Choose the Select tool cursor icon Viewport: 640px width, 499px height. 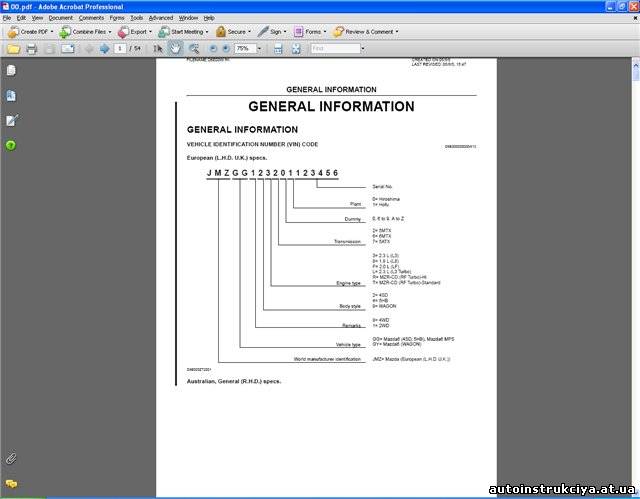tap(158, 49)
